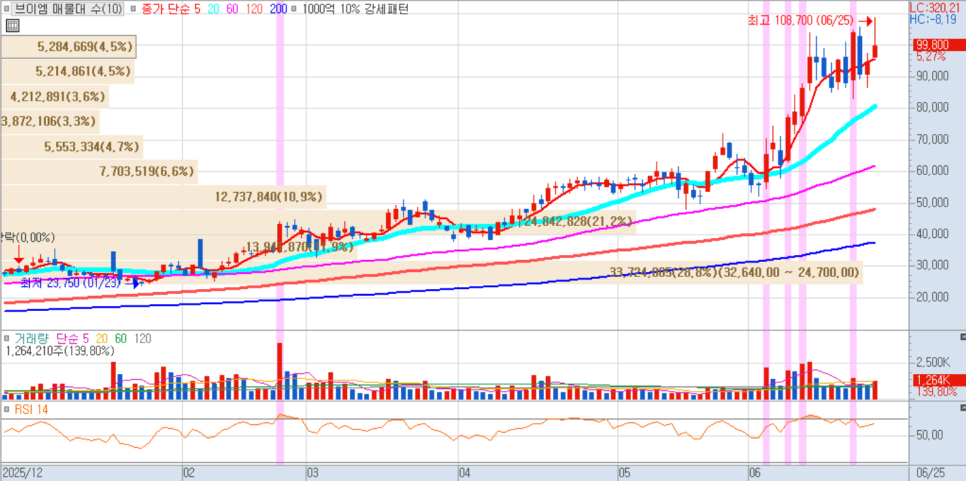
Task: Click the 1,264K volume tag
Action: tap(938, 379)
